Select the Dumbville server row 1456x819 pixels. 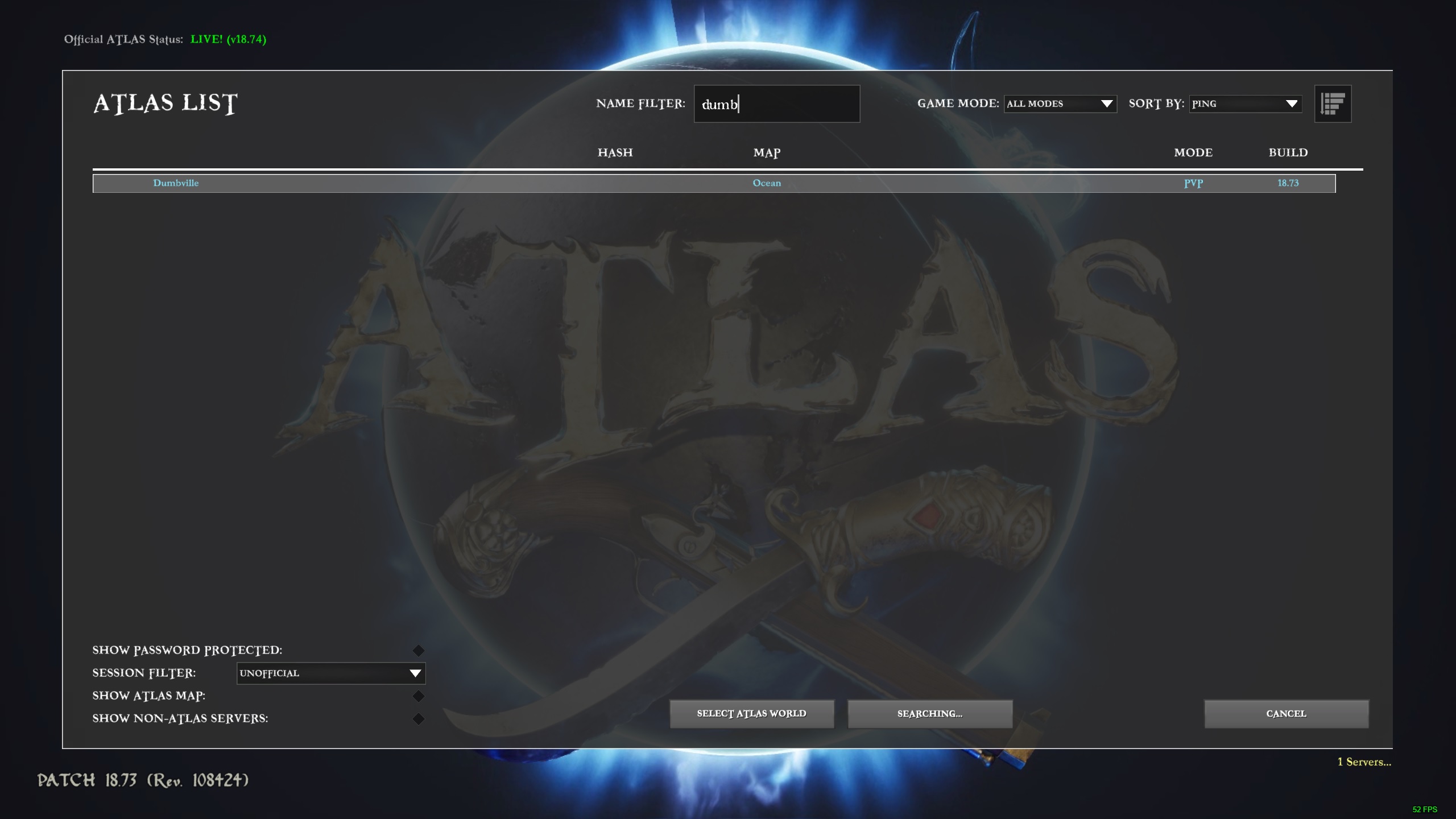point(714,183)
